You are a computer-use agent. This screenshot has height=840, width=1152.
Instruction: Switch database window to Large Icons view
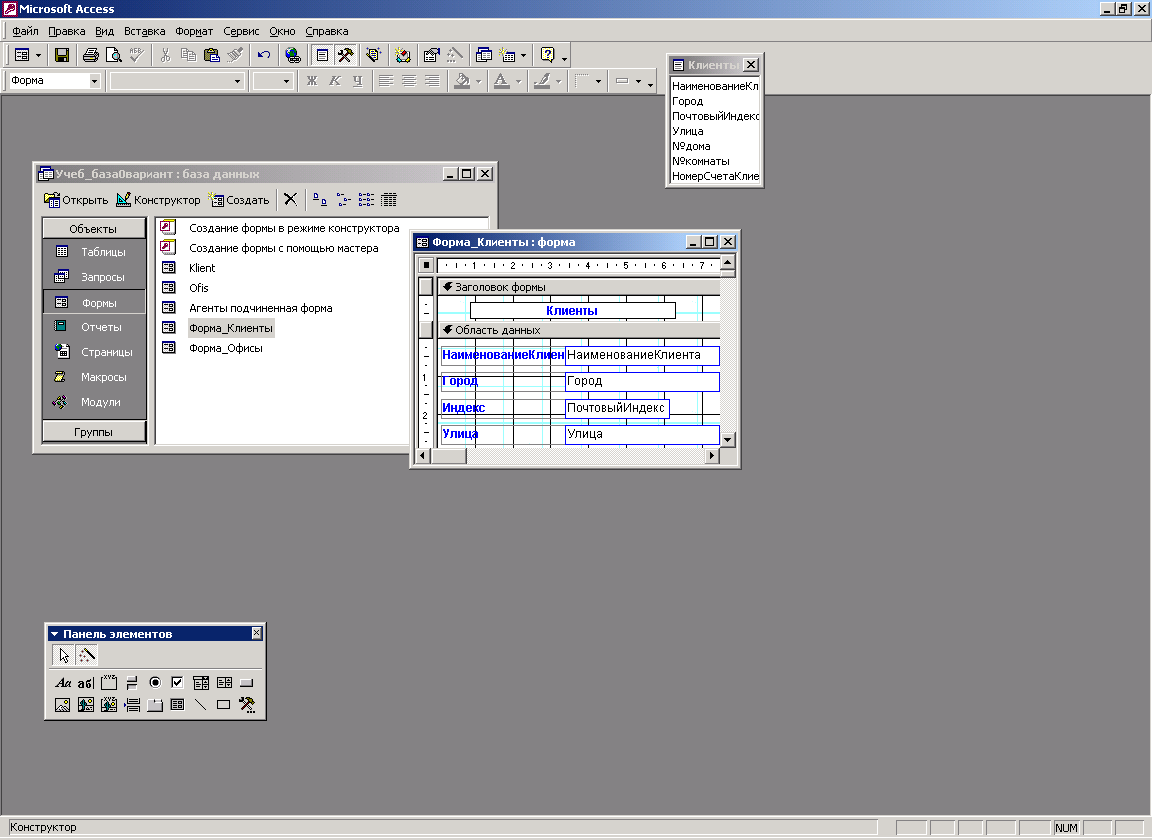point(320,199)
